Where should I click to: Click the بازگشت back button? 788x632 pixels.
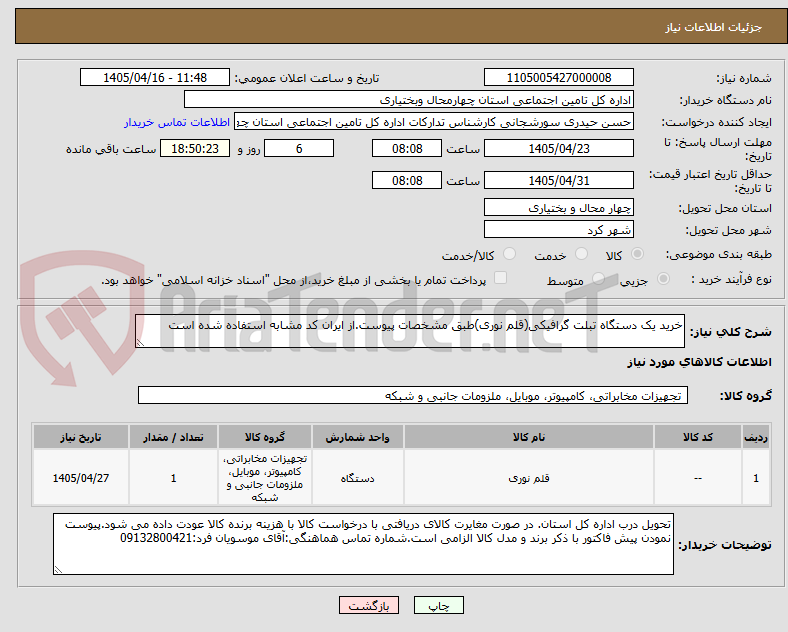point(369,605)
